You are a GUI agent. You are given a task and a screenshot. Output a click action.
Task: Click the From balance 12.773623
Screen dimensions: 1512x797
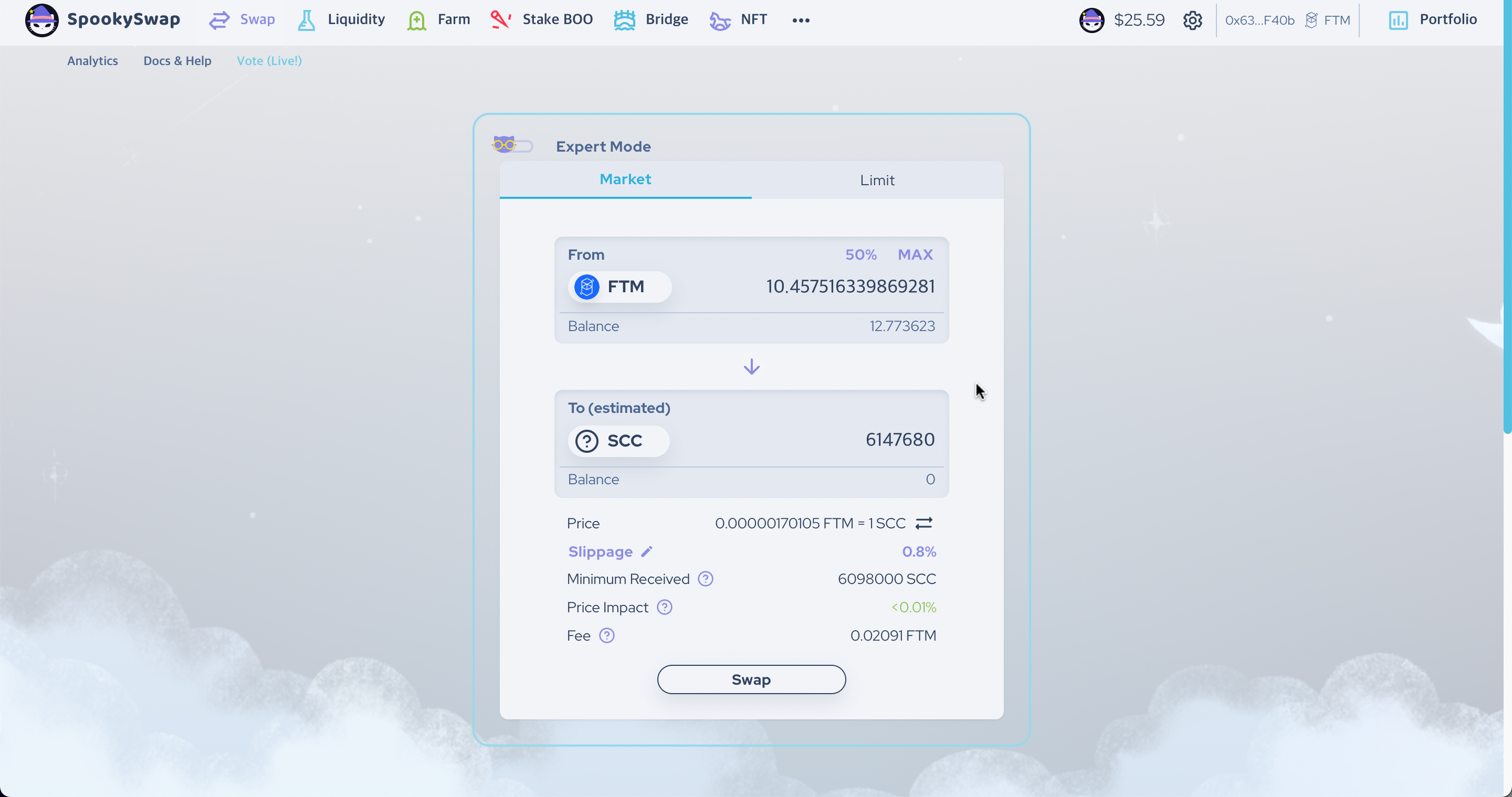point(902,326)
